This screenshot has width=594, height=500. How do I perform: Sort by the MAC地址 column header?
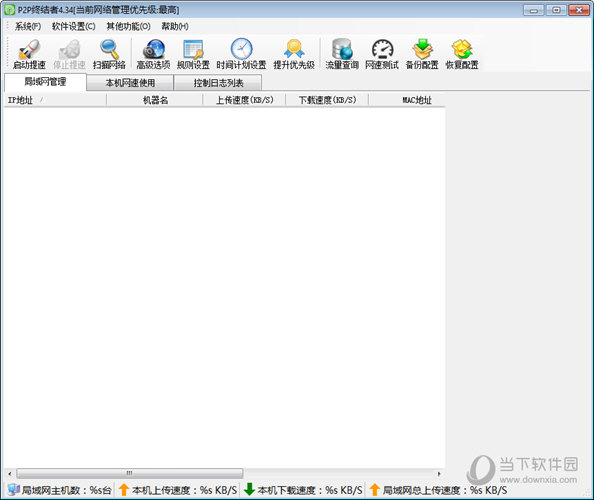(x=407, y=100)
